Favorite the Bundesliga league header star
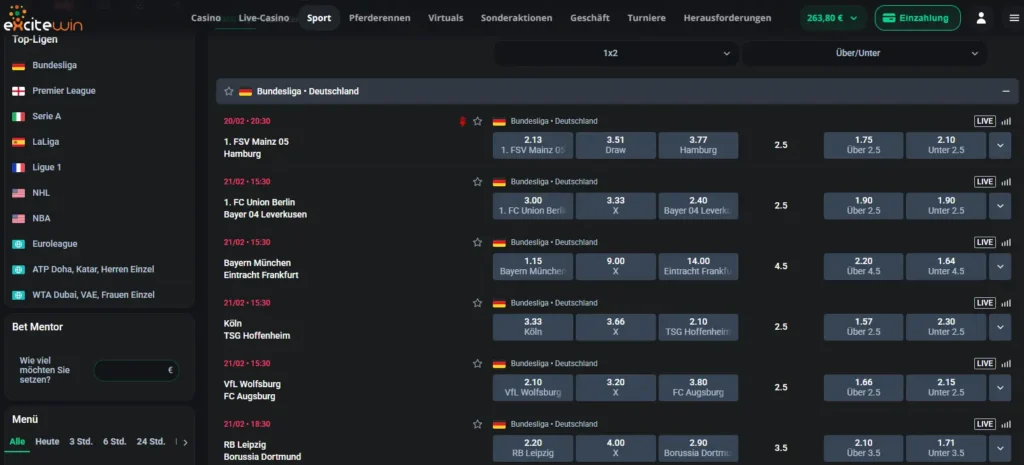 pos(229,91)
